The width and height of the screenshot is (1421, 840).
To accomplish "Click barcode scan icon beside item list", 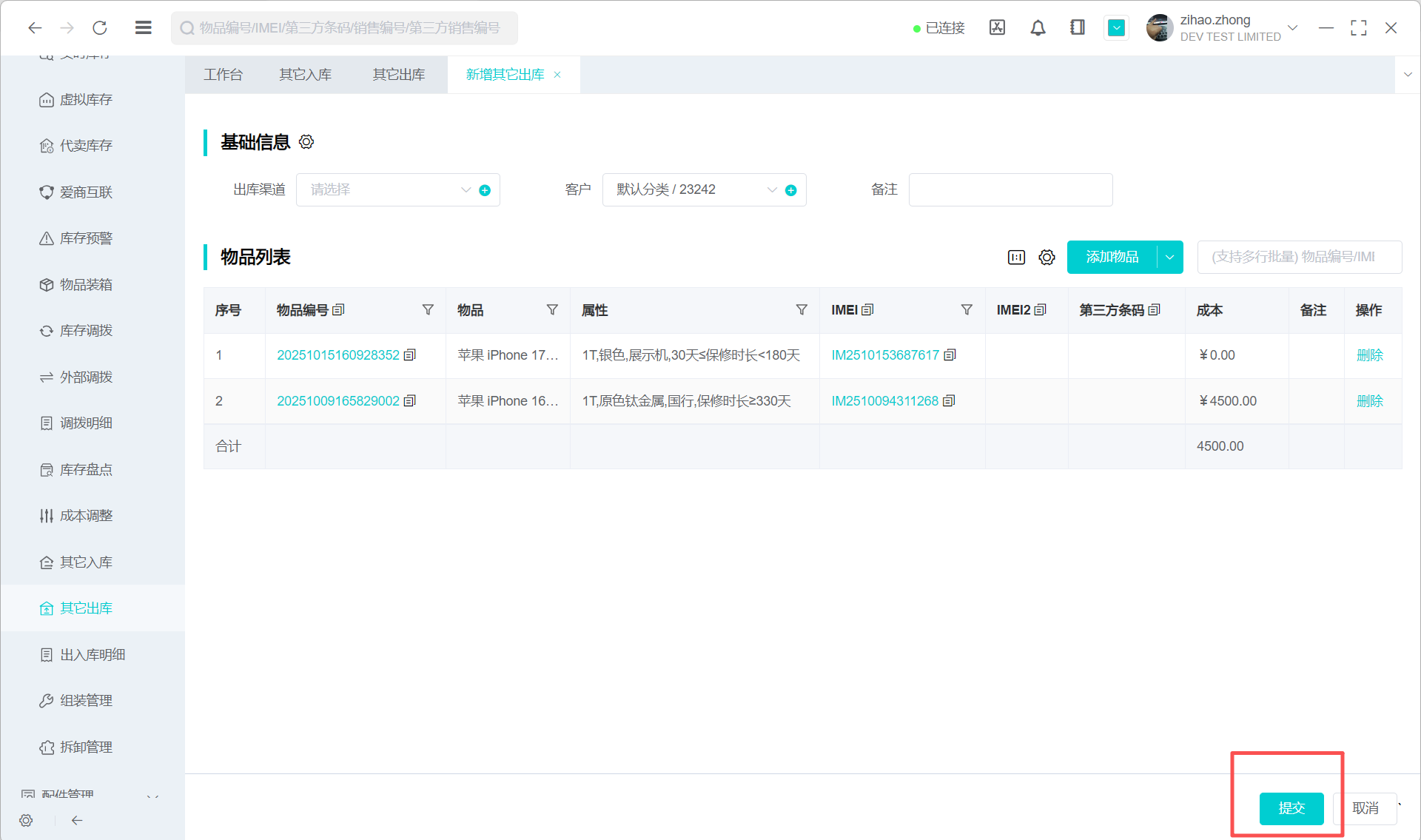I will pos(1016,258).
